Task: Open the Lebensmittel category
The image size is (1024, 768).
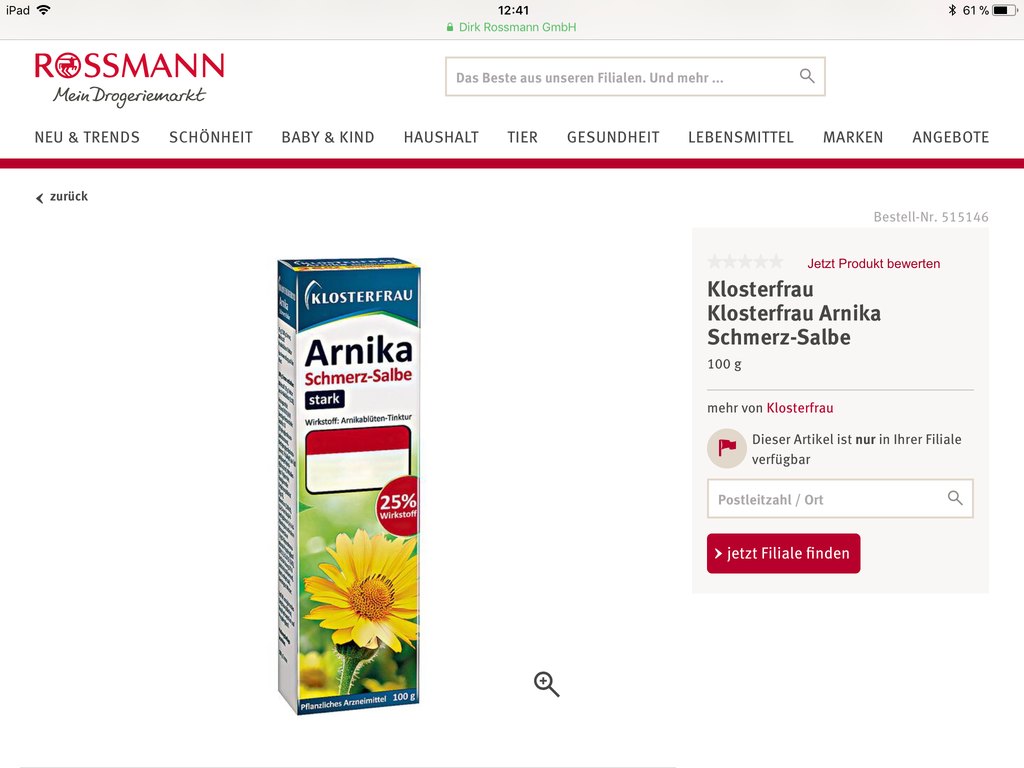Action: coord(741,137)
